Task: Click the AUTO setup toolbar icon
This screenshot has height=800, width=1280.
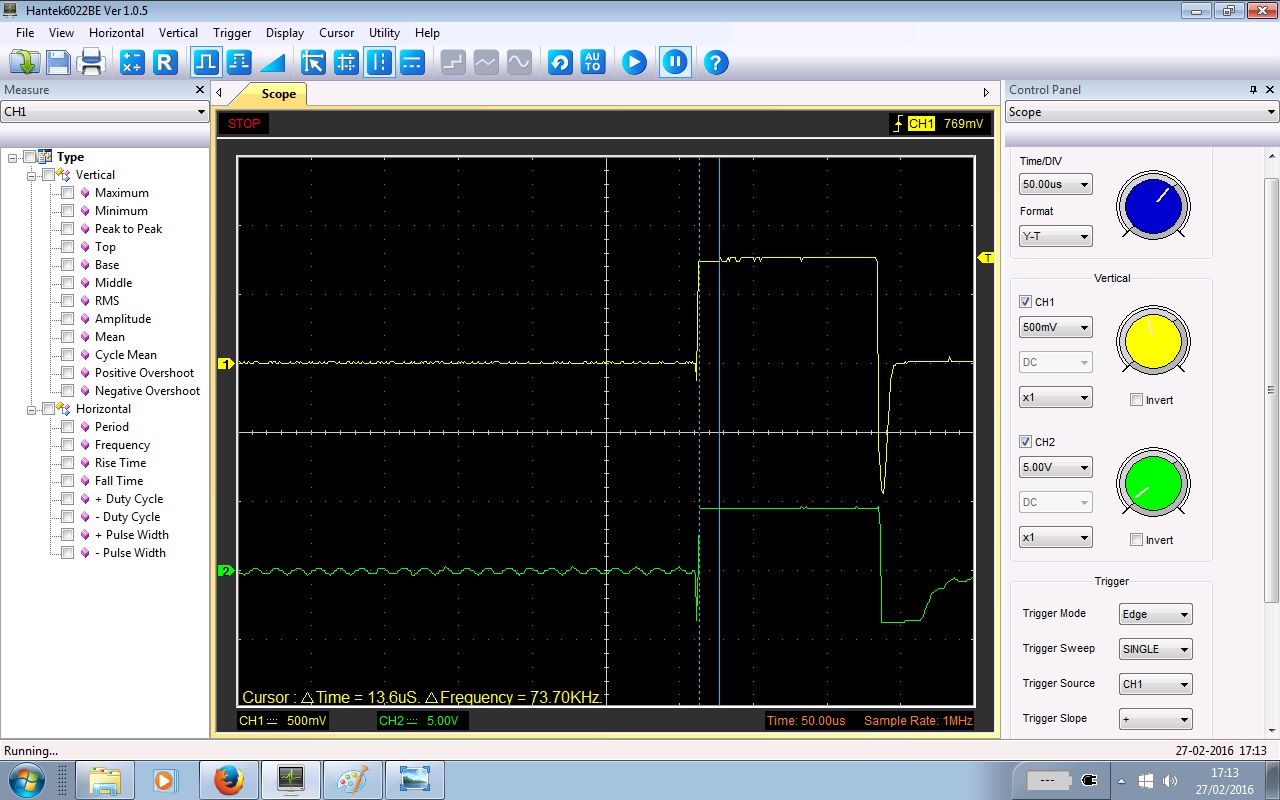Action: [593, 63]
